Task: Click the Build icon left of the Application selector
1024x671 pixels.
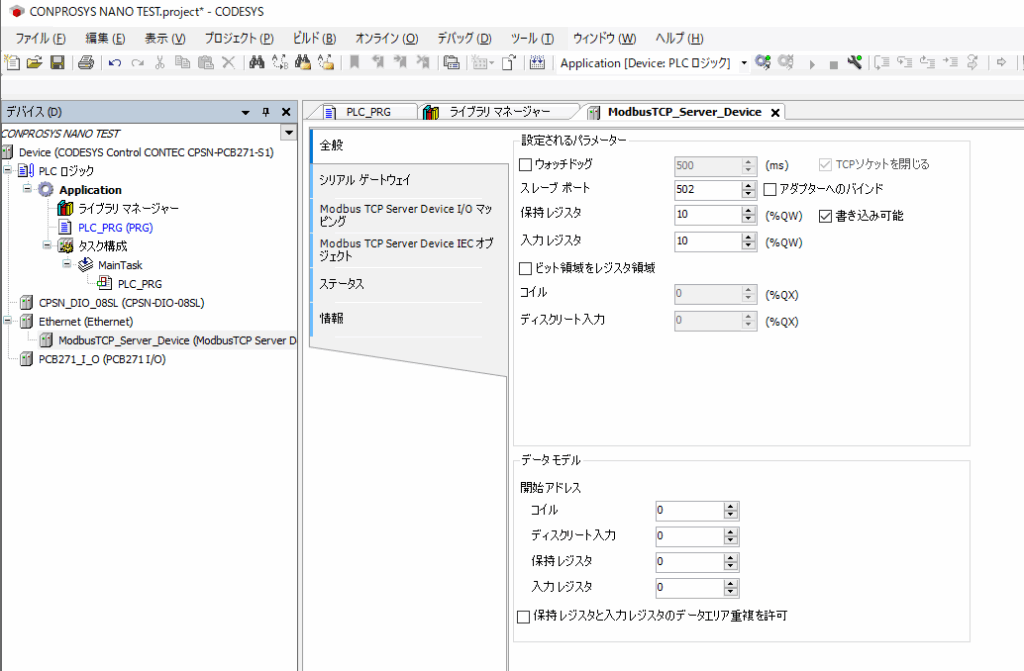Action: click(537, 63)
